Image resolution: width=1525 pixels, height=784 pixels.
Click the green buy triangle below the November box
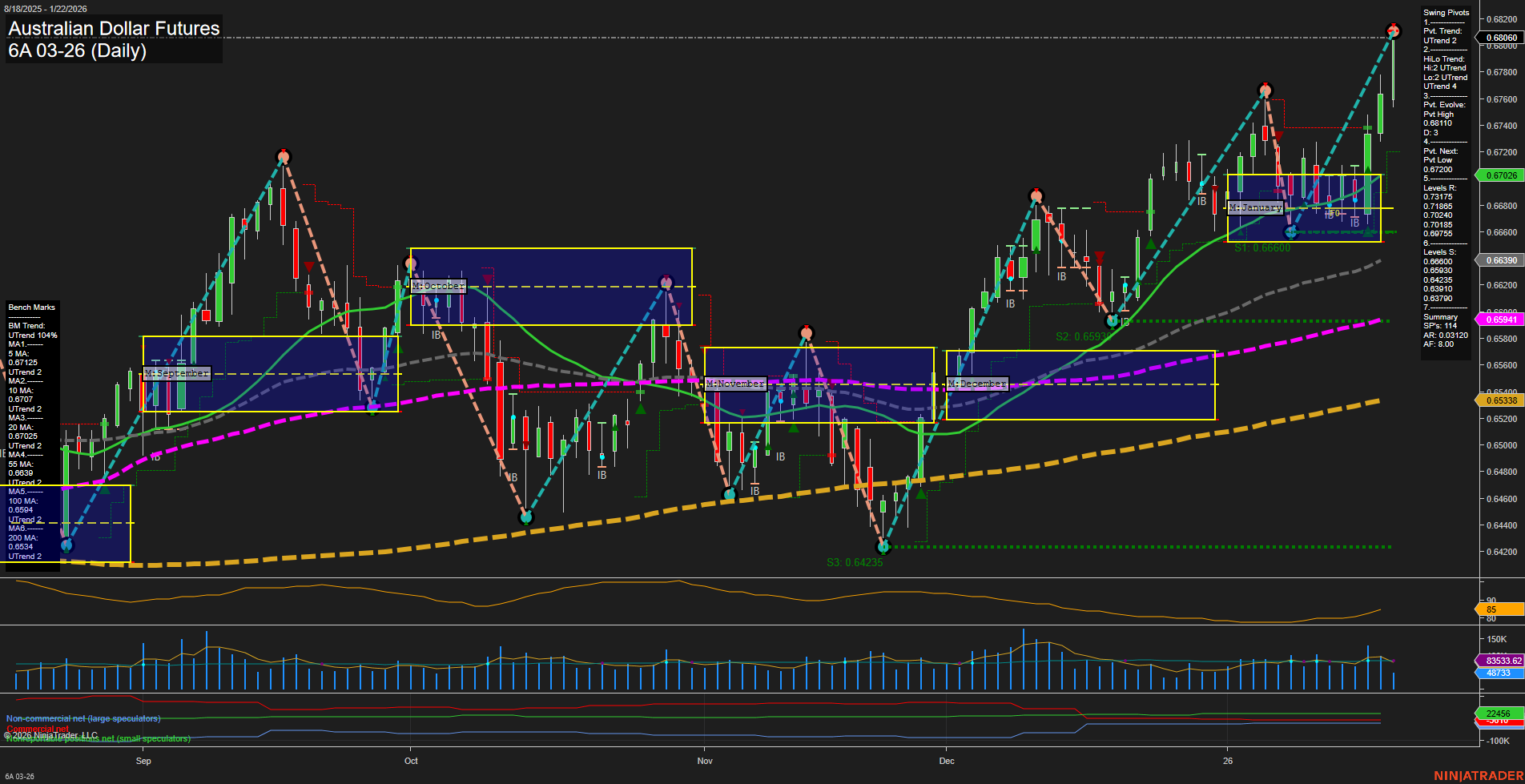(x=793, y=428)
